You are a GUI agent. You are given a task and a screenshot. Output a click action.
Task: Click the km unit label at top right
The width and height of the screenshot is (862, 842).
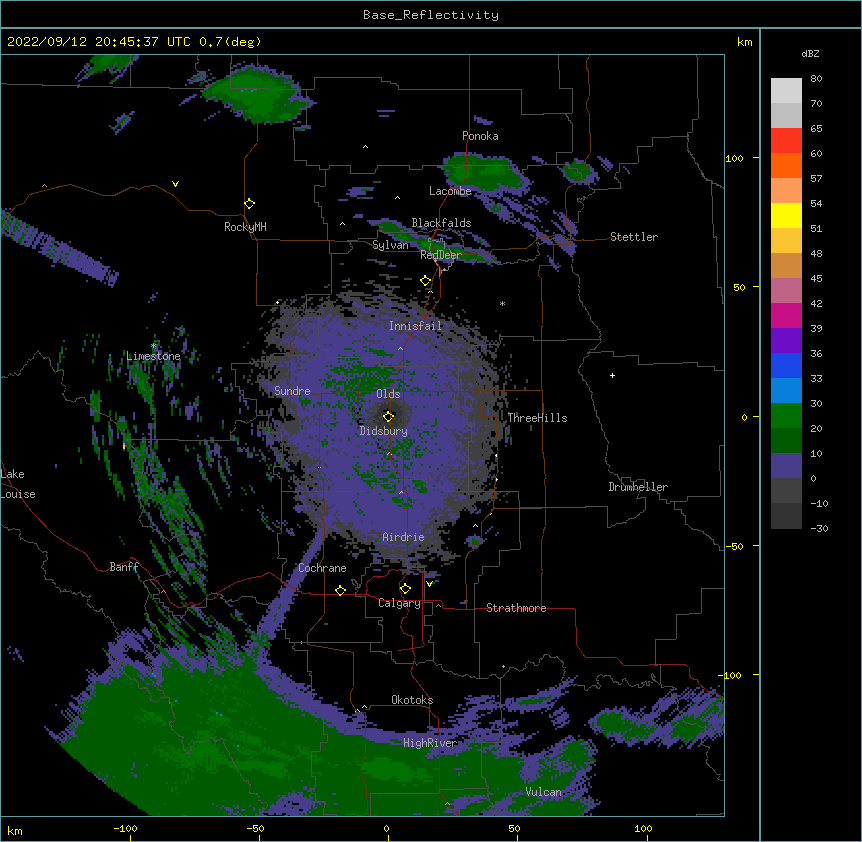745,42
